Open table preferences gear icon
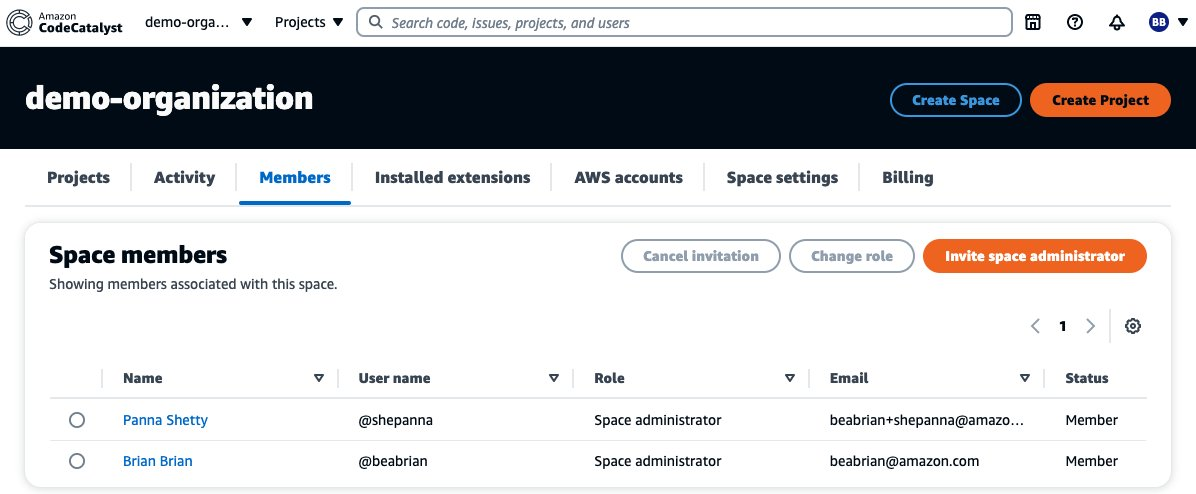 tap(1133, 326)
